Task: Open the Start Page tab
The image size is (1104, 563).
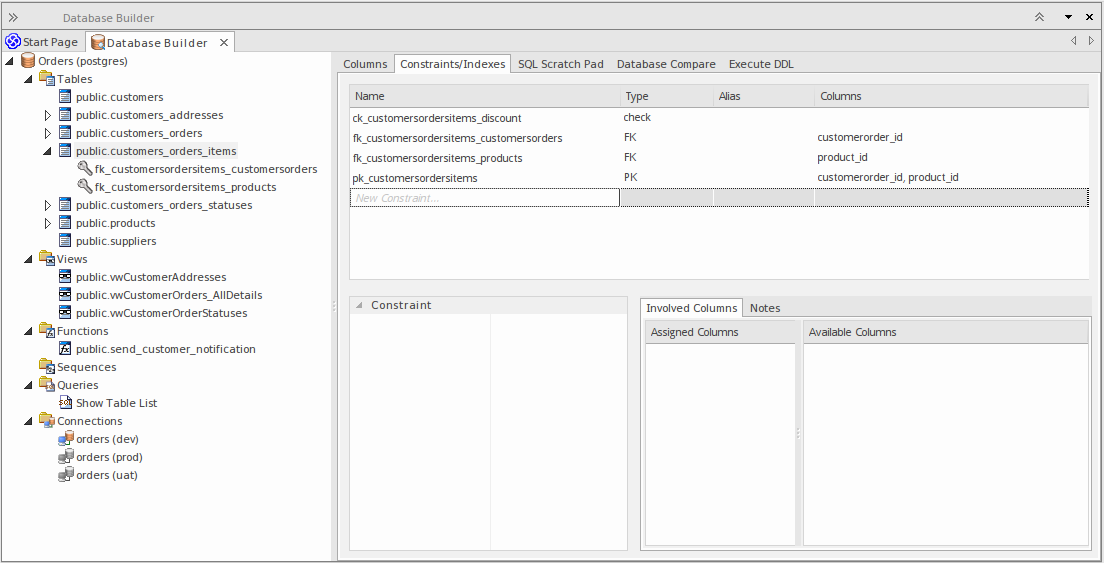Action: [42, 42]
